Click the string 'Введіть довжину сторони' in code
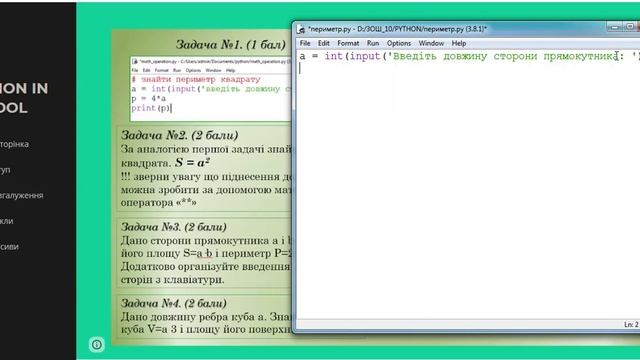Screen dimensions: 640x360 pyautogui.click(x=464, y=56)
